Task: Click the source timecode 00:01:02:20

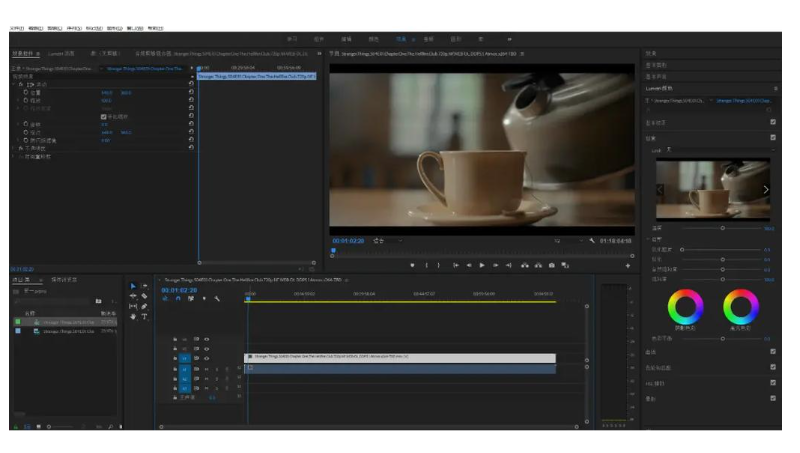Action: (x=22, y=269)
